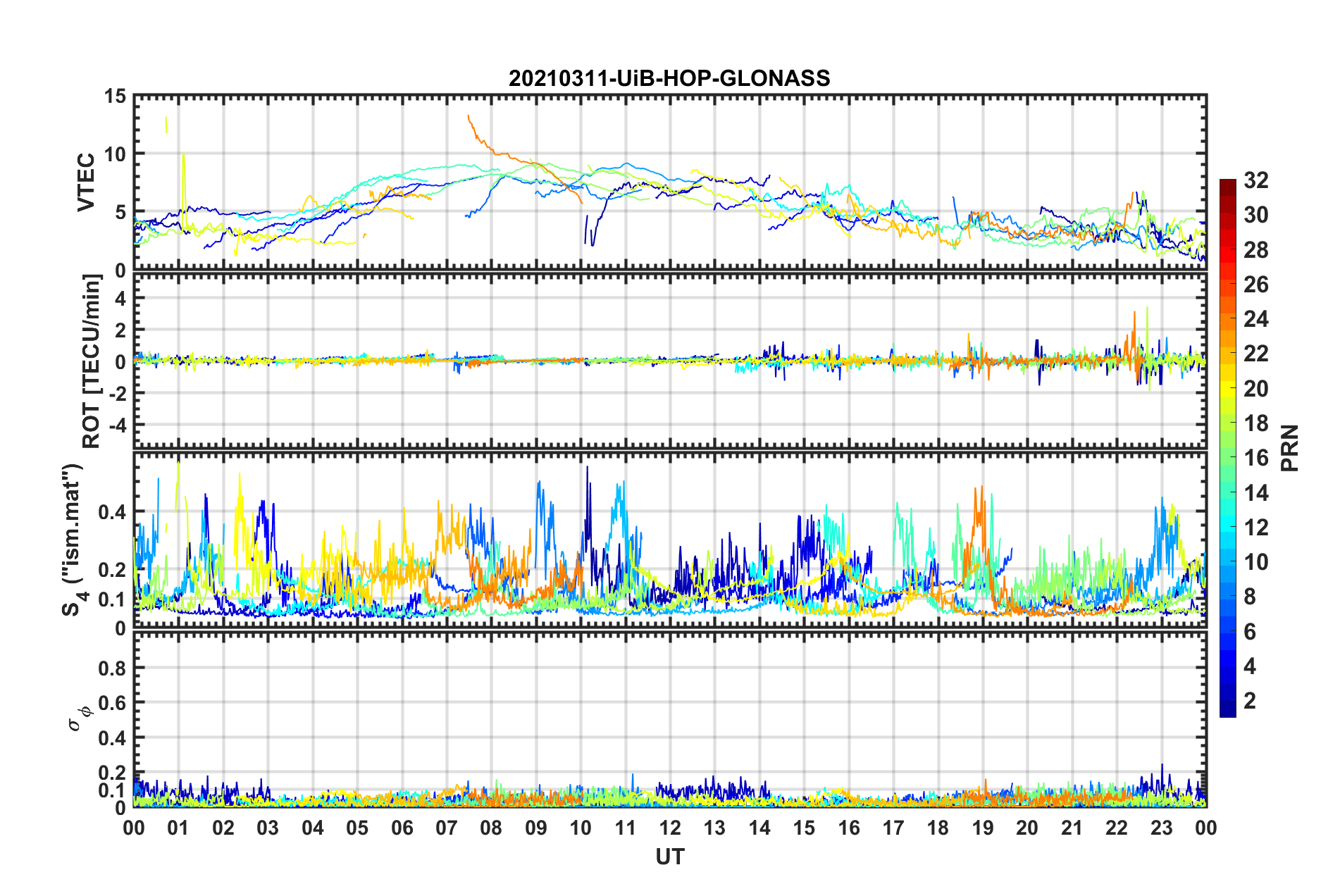Click colorbar tick label 16

coord(1255,458)
